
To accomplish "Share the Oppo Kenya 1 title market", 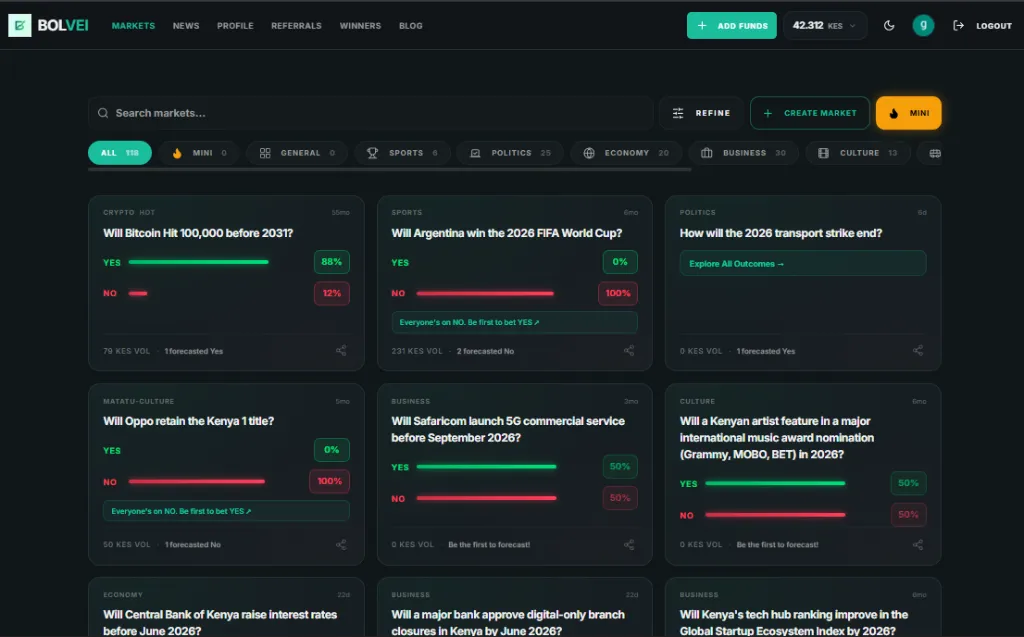I will pos(341,544).
